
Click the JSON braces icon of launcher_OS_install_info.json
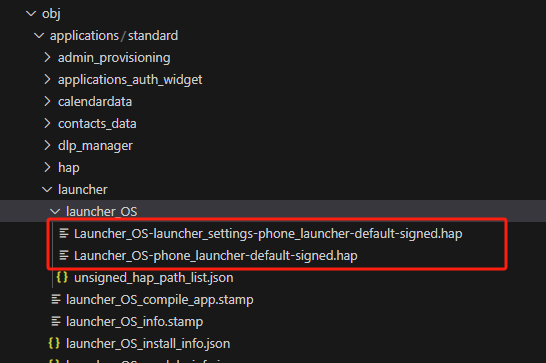point(54,343)
